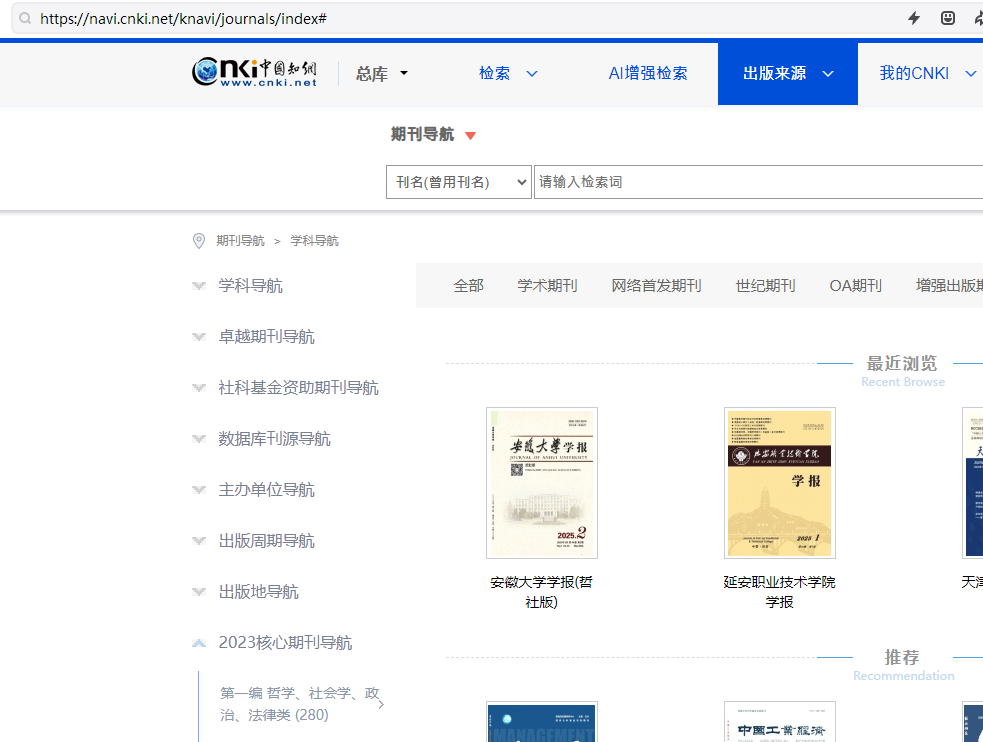
Task: Expand 学科导航 in the sidebar
Action: (250, 286)
